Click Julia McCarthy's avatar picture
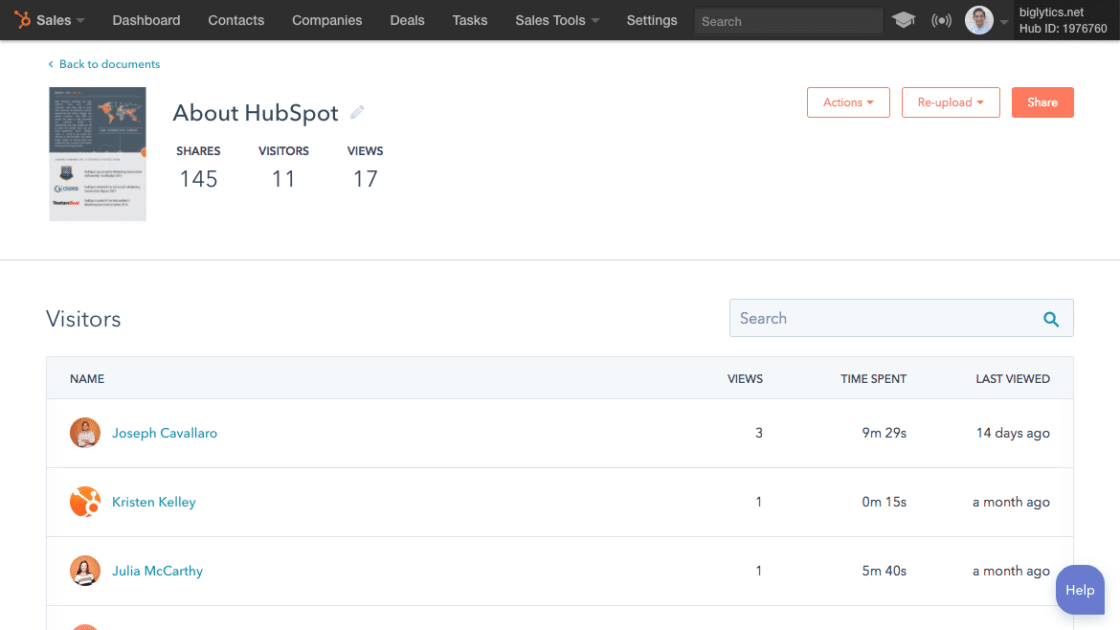 click(85, 570)
